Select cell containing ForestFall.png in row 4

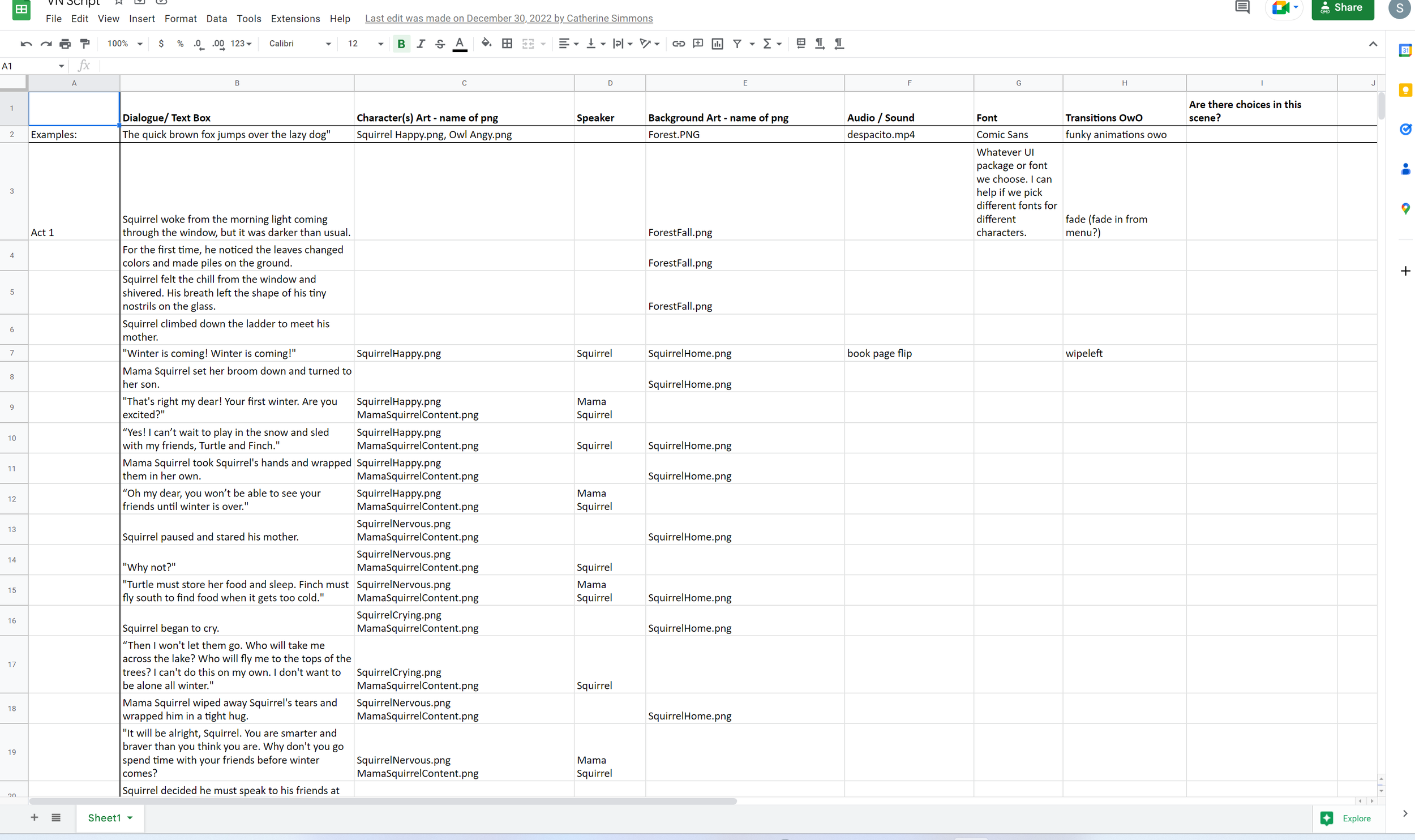744,256
